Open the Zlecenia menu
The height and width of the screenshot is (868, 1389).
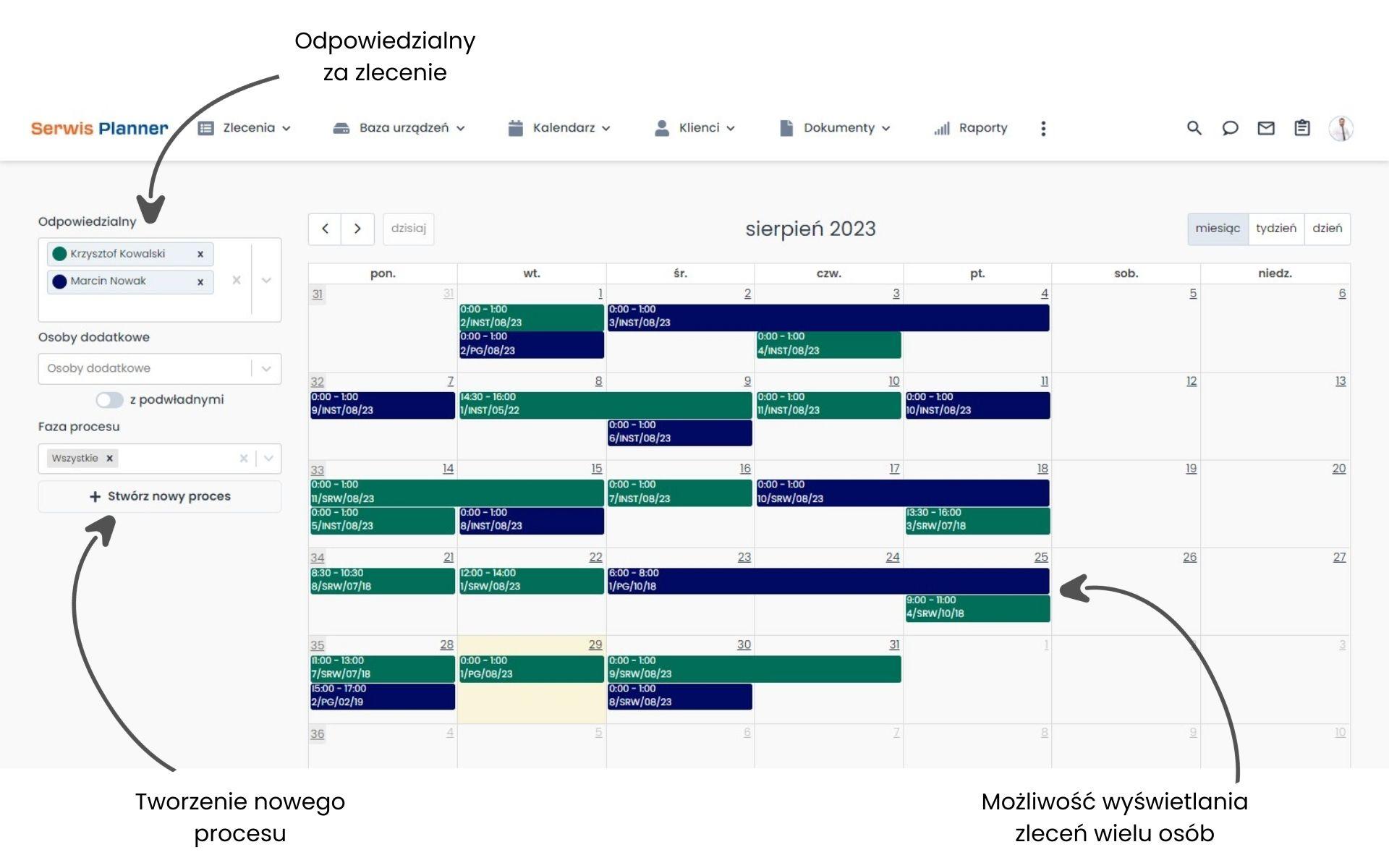pos(245,128)
